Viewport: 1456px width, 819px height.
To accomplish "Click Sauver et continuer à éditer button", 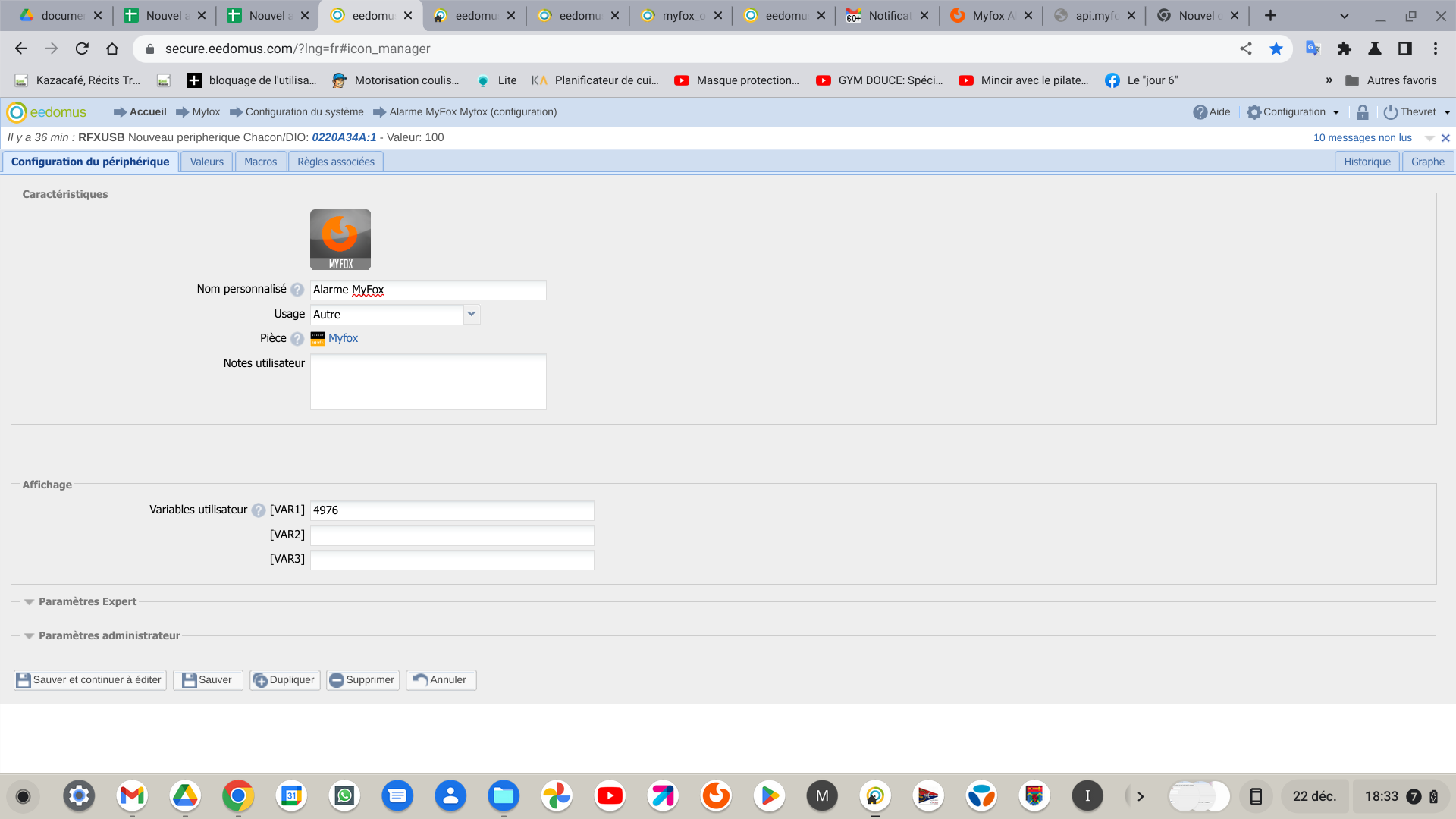I will pyautogui.click(x=89, y=680).
